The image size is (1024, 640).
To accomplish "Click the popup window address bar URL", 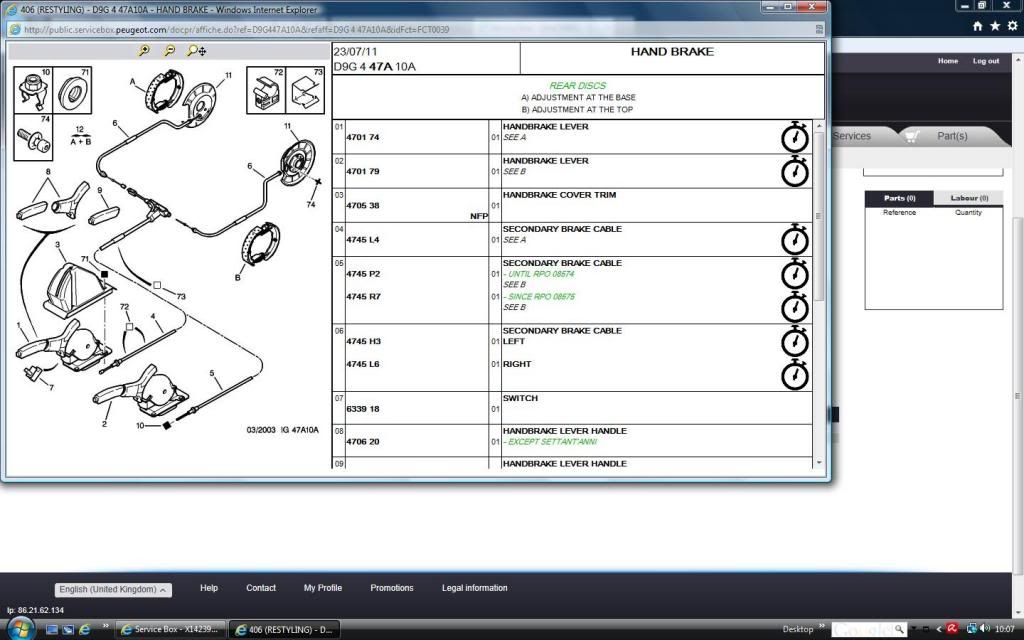I will (x=236, y=29).
